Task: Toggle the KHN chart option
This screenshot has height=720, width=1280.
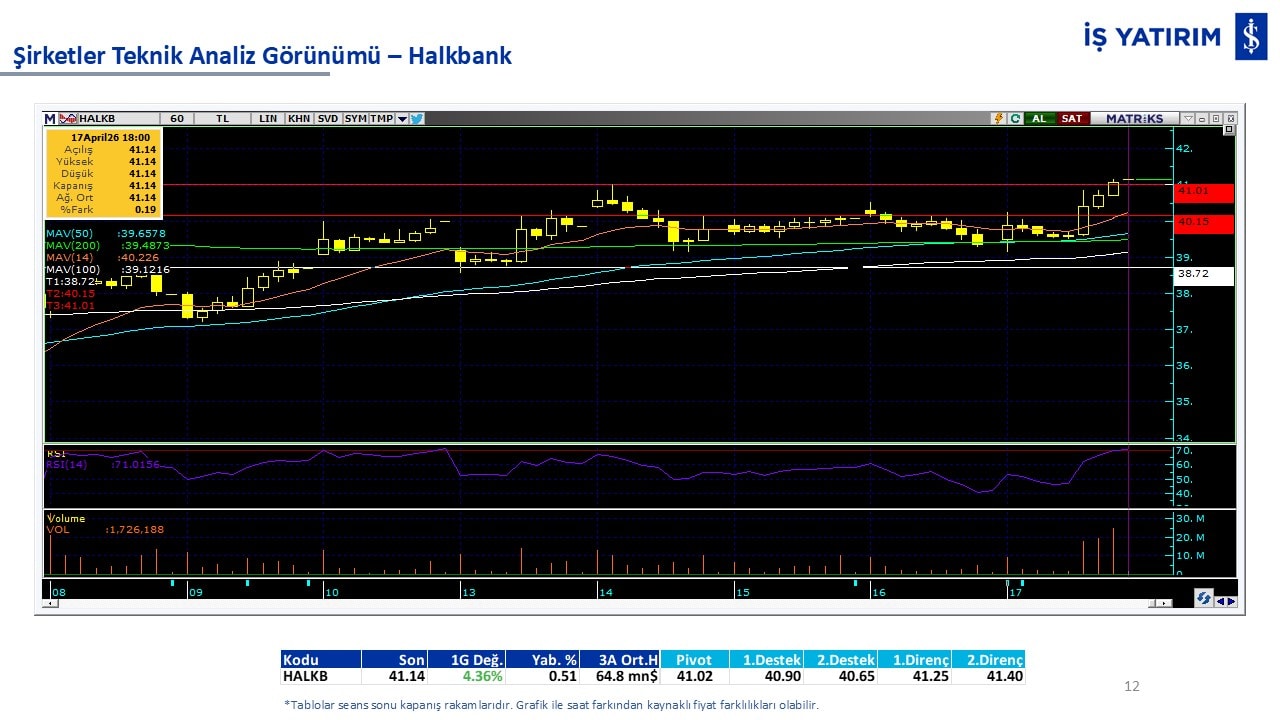Action: click(x=298, y=118)
